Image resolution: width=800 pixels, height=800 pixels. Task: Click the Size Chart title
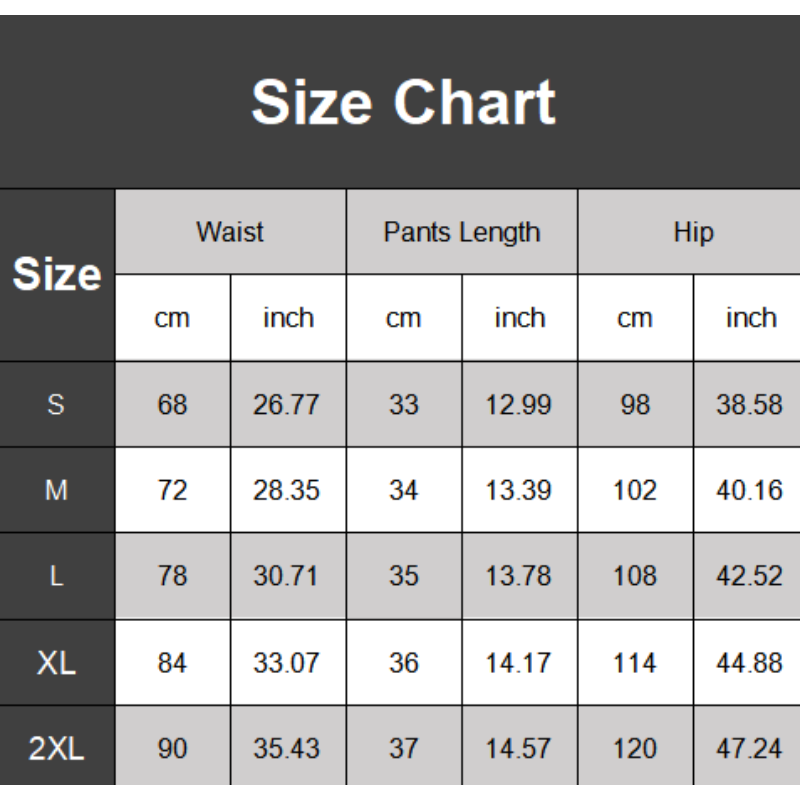(x=403, y=102)
